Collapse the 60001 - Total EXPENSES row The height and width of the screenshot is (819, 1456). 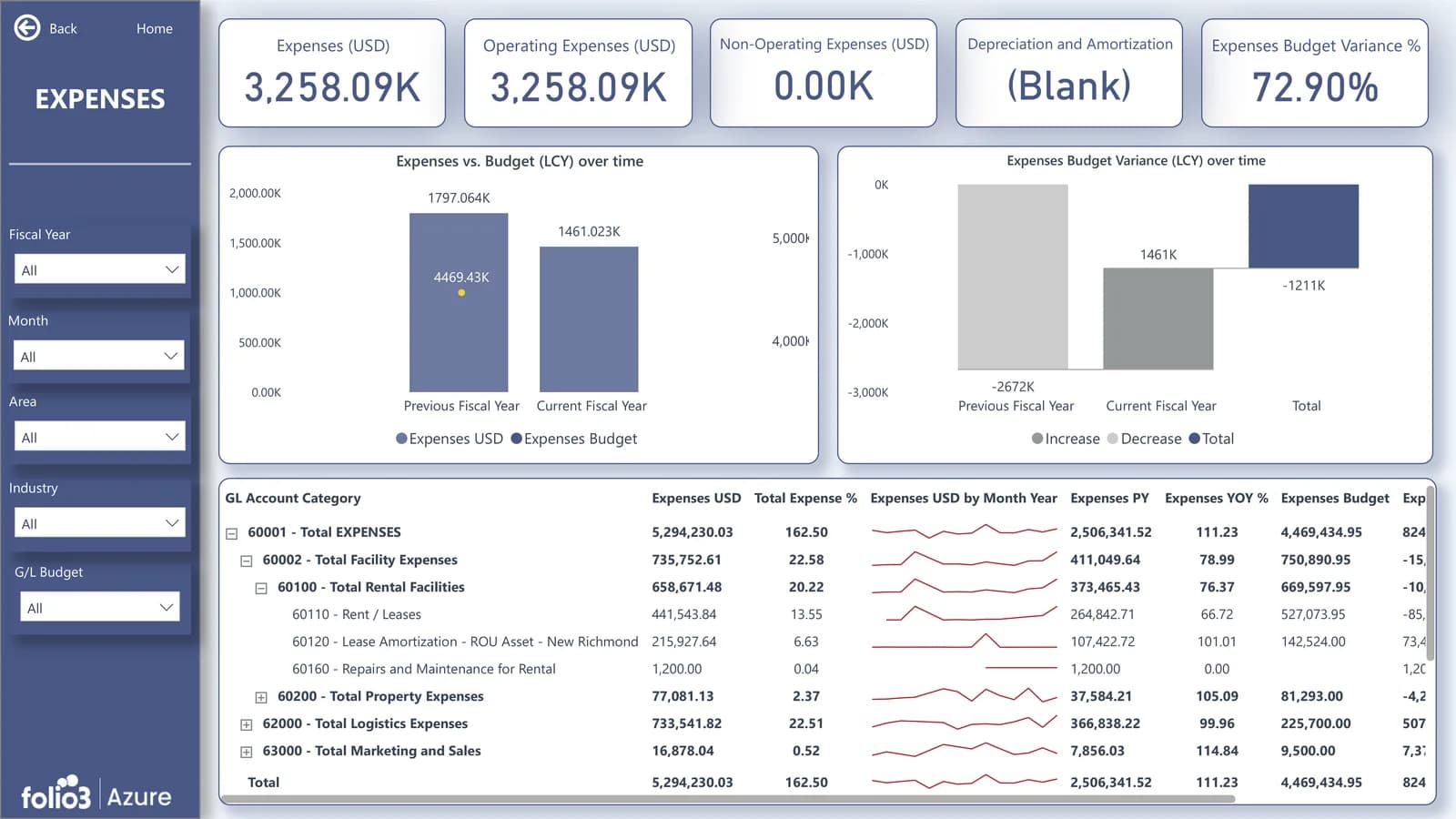232,533
